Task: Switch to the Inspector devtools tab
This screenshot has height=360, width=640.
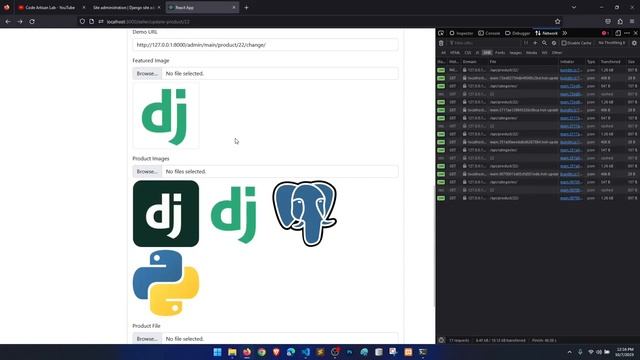Action: pos(461,33)
